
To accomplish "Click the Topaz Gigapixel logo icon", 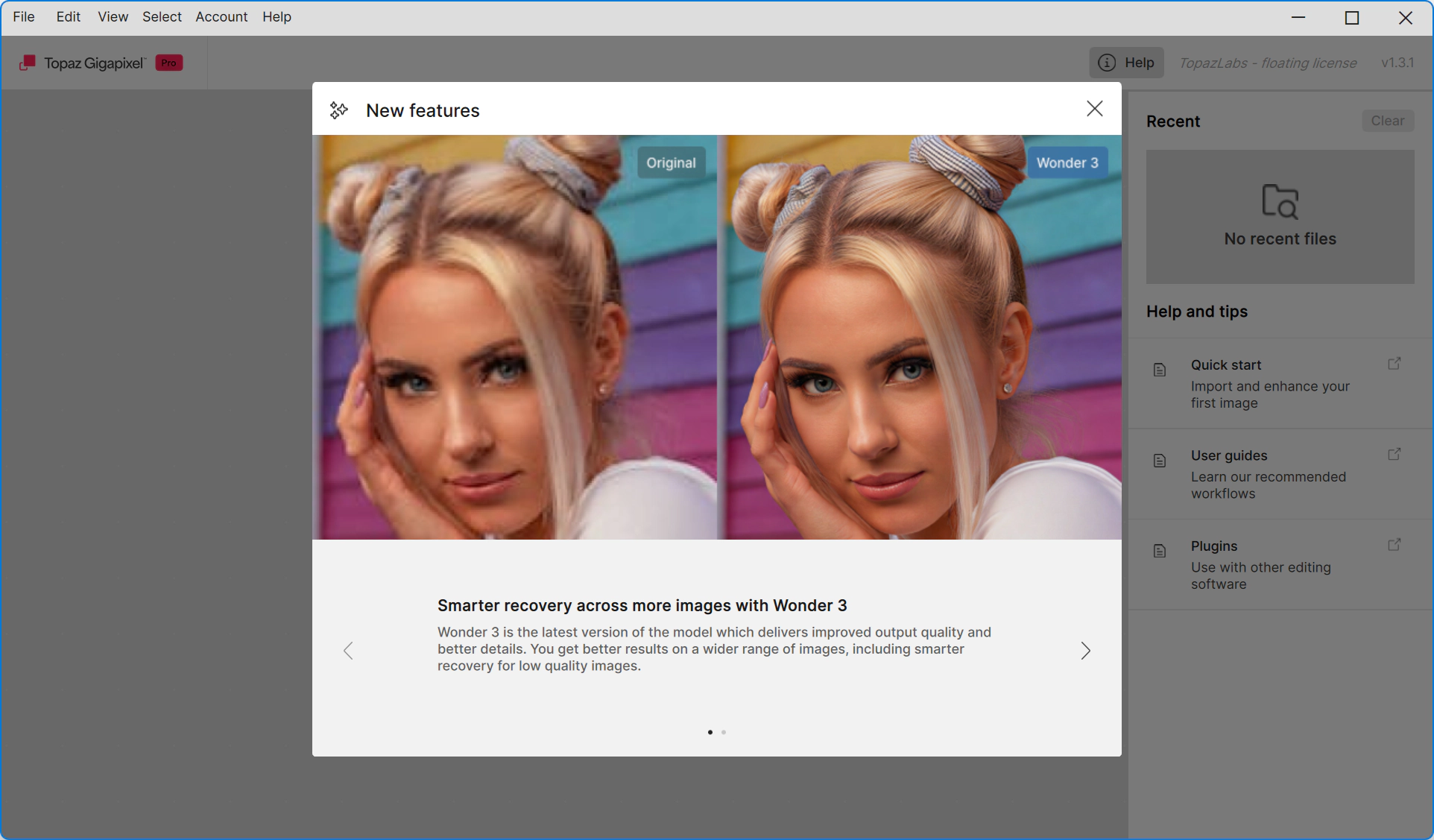I will pyautogui.click(x=28, y=63).
